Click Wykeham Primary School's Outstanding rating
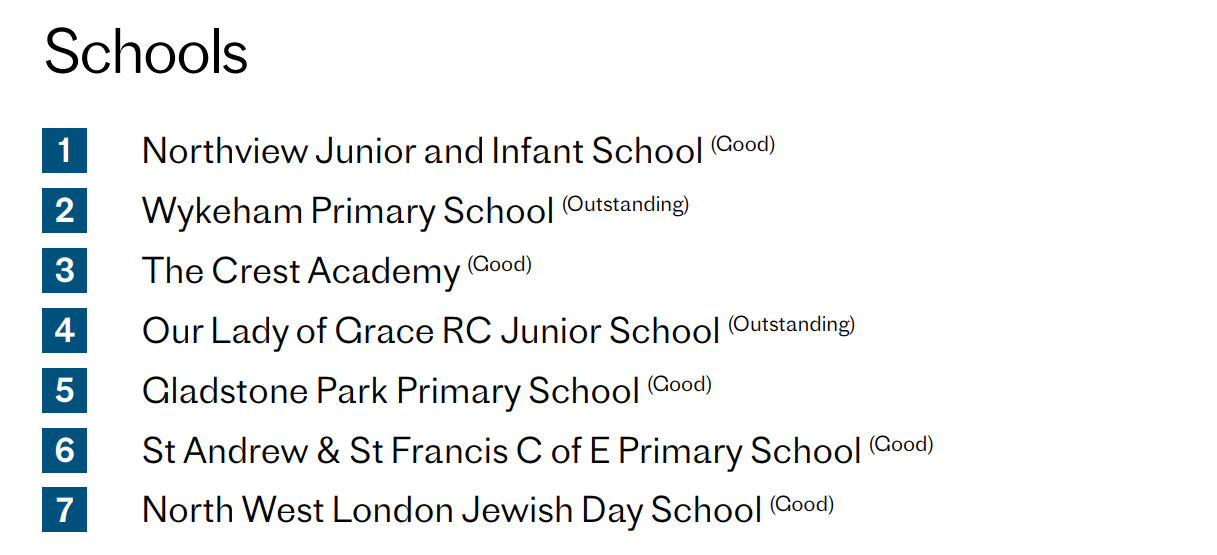The height and width of the screenshot is (555, 1217). 625,205
